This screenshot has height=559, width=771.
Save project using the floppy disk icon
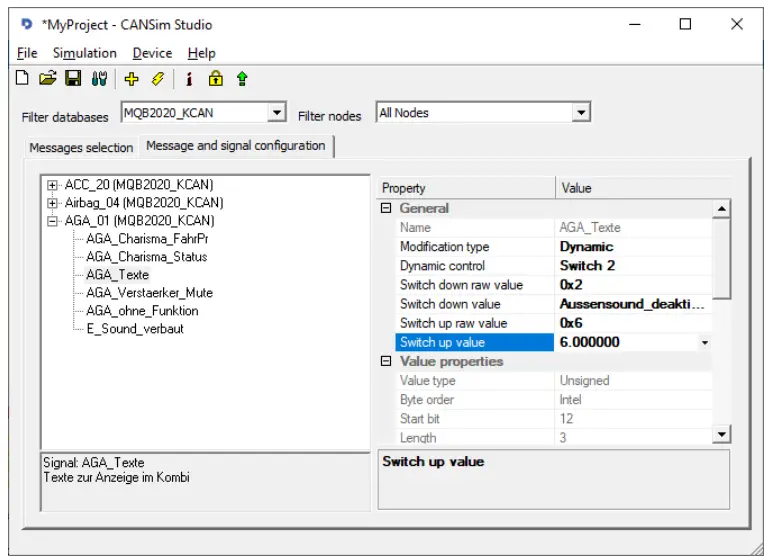point(73,79)
